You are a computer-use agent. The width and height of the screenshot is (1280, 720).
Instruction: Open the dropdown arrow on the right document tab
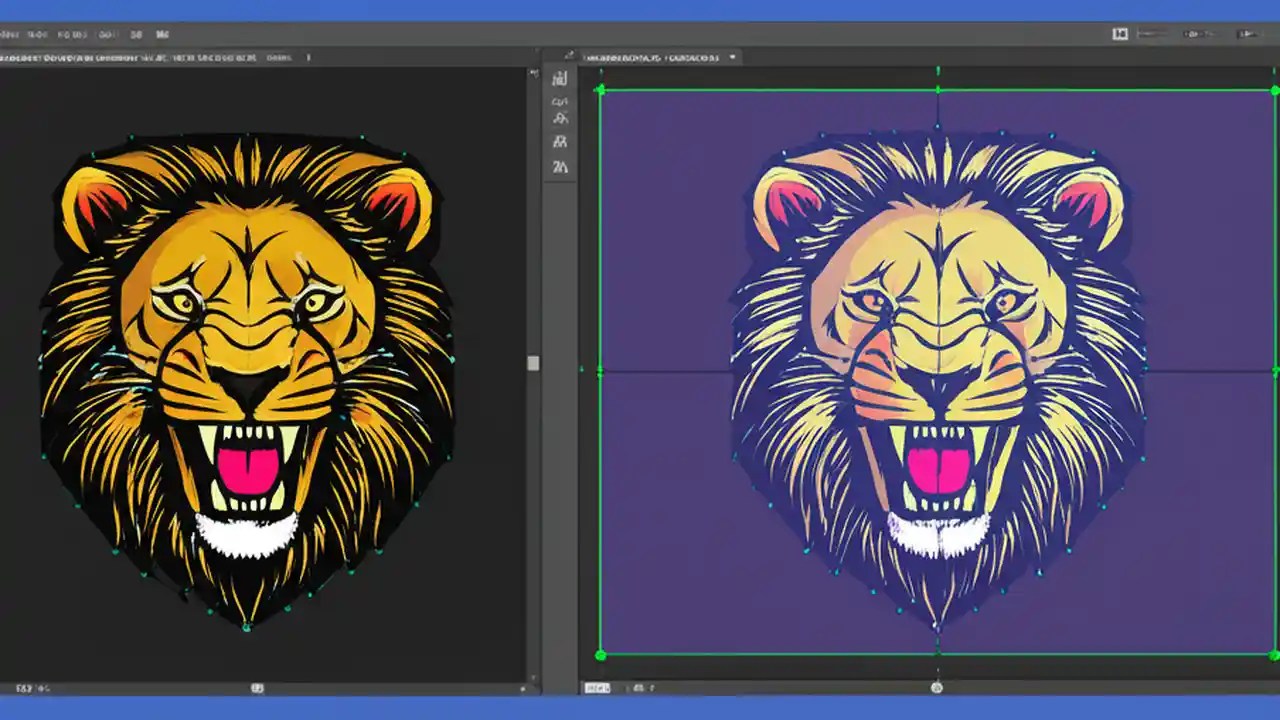731,57
